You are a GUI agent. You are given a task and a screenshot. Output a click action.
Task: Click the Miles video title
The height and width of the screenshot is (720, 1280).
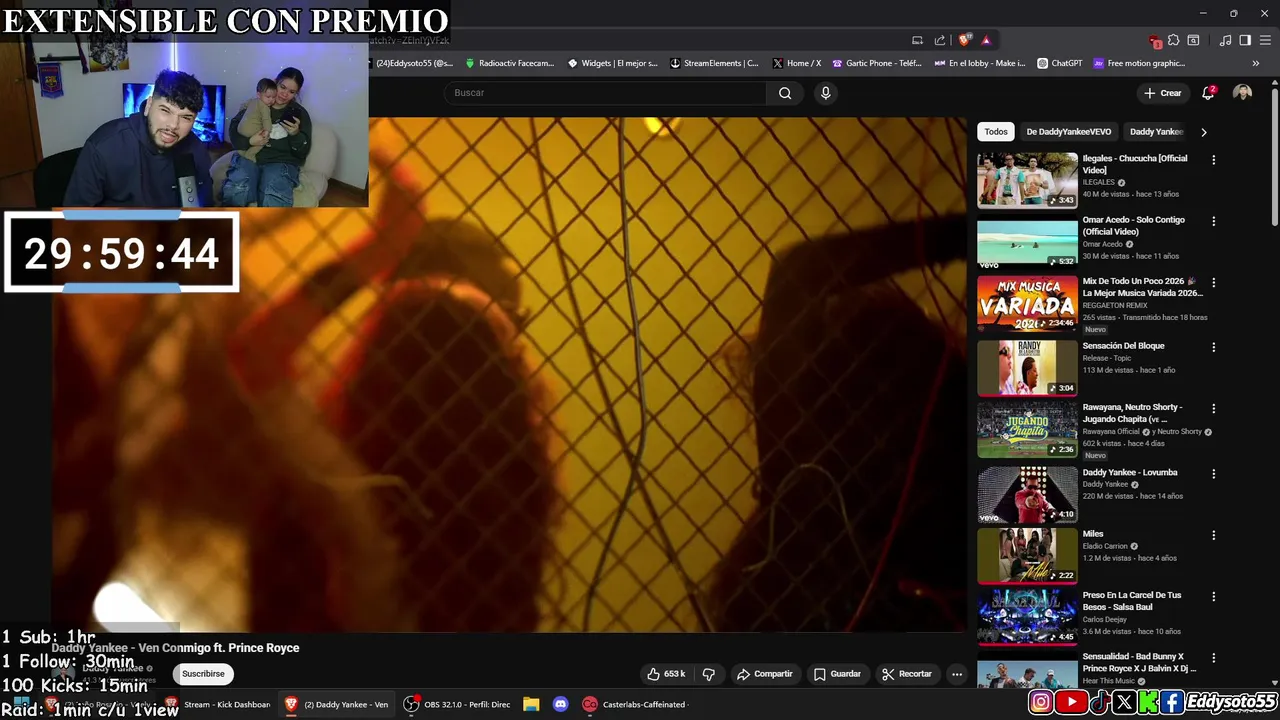point(1093,534)
